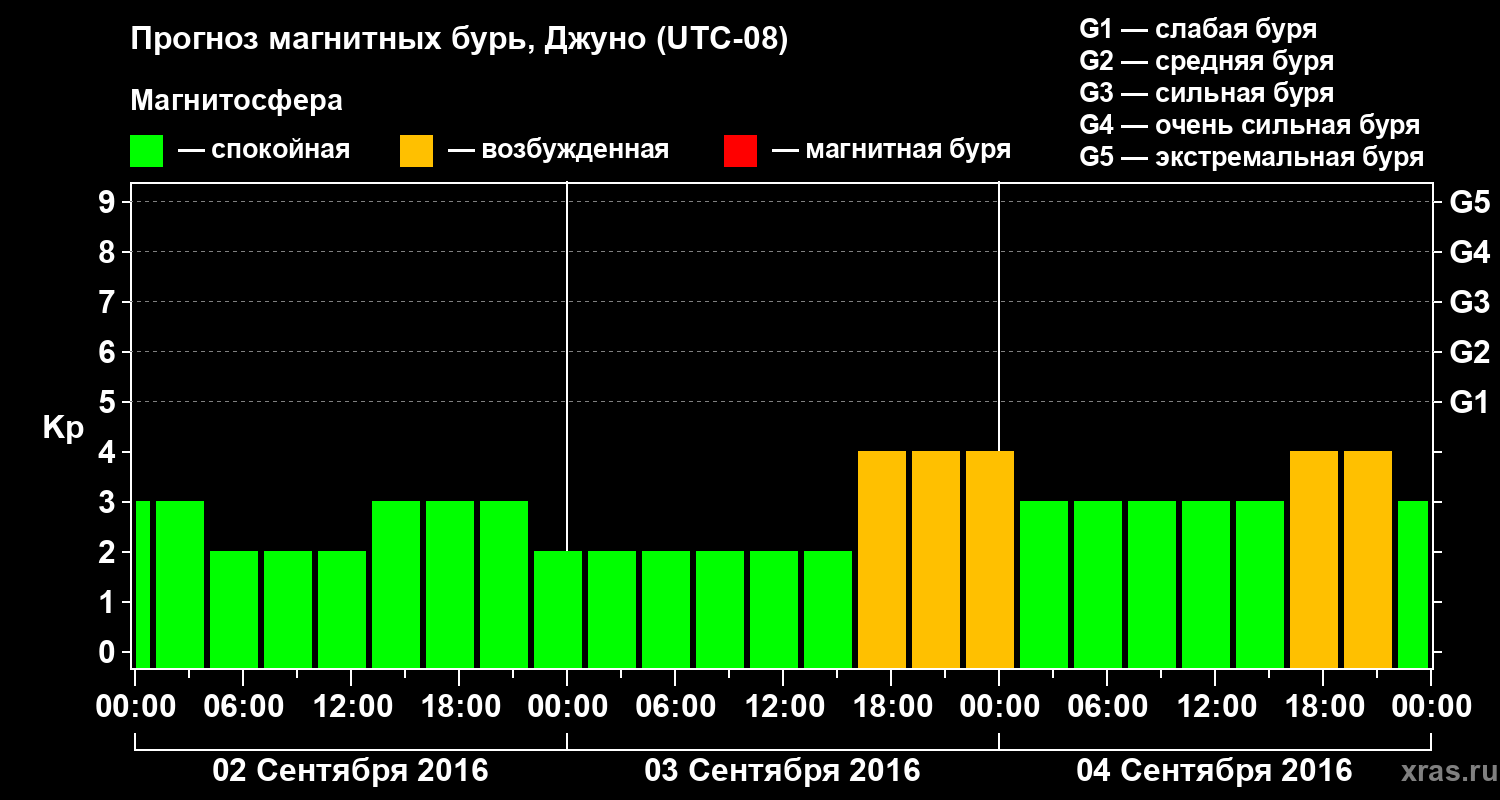The width and height of the screenshot is (1500, 800).
Task: Click the final green bar at the chart's right edge
Action: click(1413, 584)
